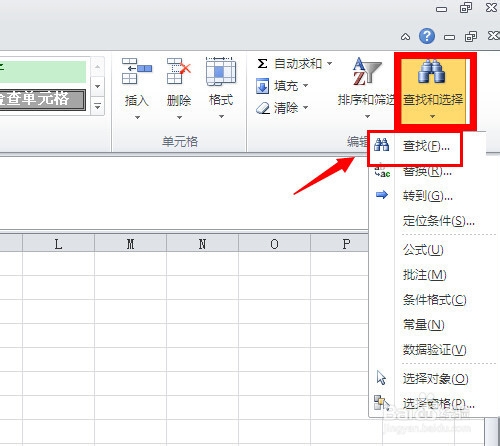The width and height of the screenshot is (500, 446).
Task: Minimize the workbook window
Action: pos(449,37)
